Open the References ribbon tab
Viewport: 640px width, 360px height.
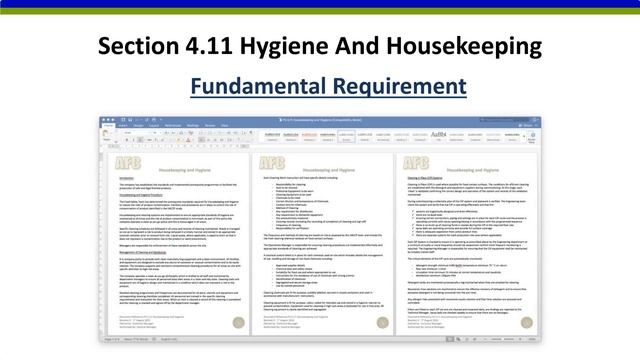click(173, 126)
